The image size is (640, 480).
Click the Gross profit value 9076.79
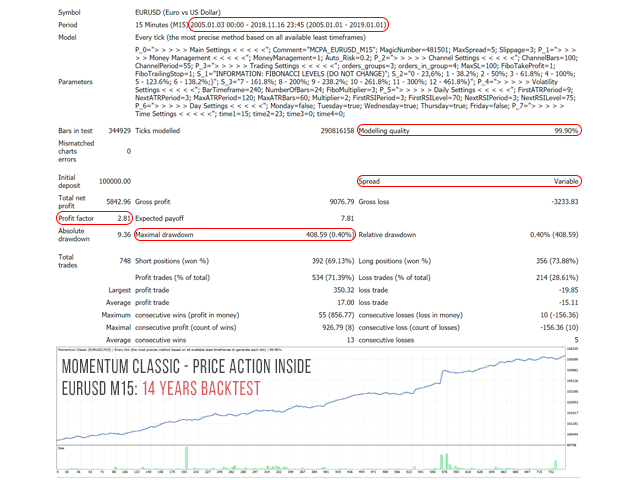pyautogui.click(x=342, y=202)
